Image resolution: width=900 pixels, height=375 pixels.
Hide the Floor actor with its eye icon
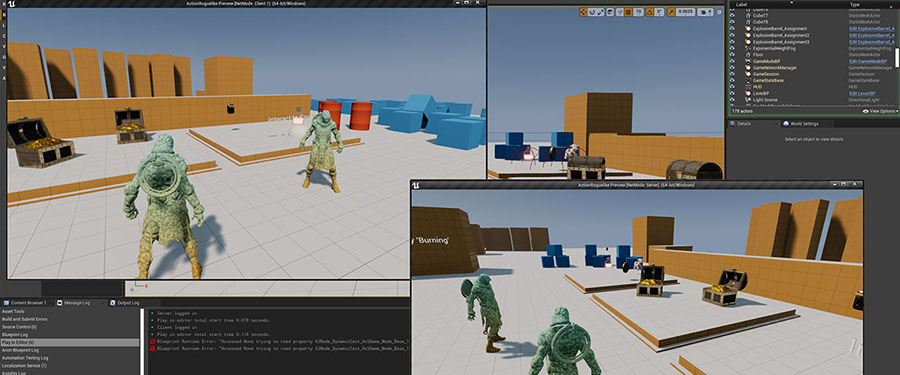pos(732,55)
